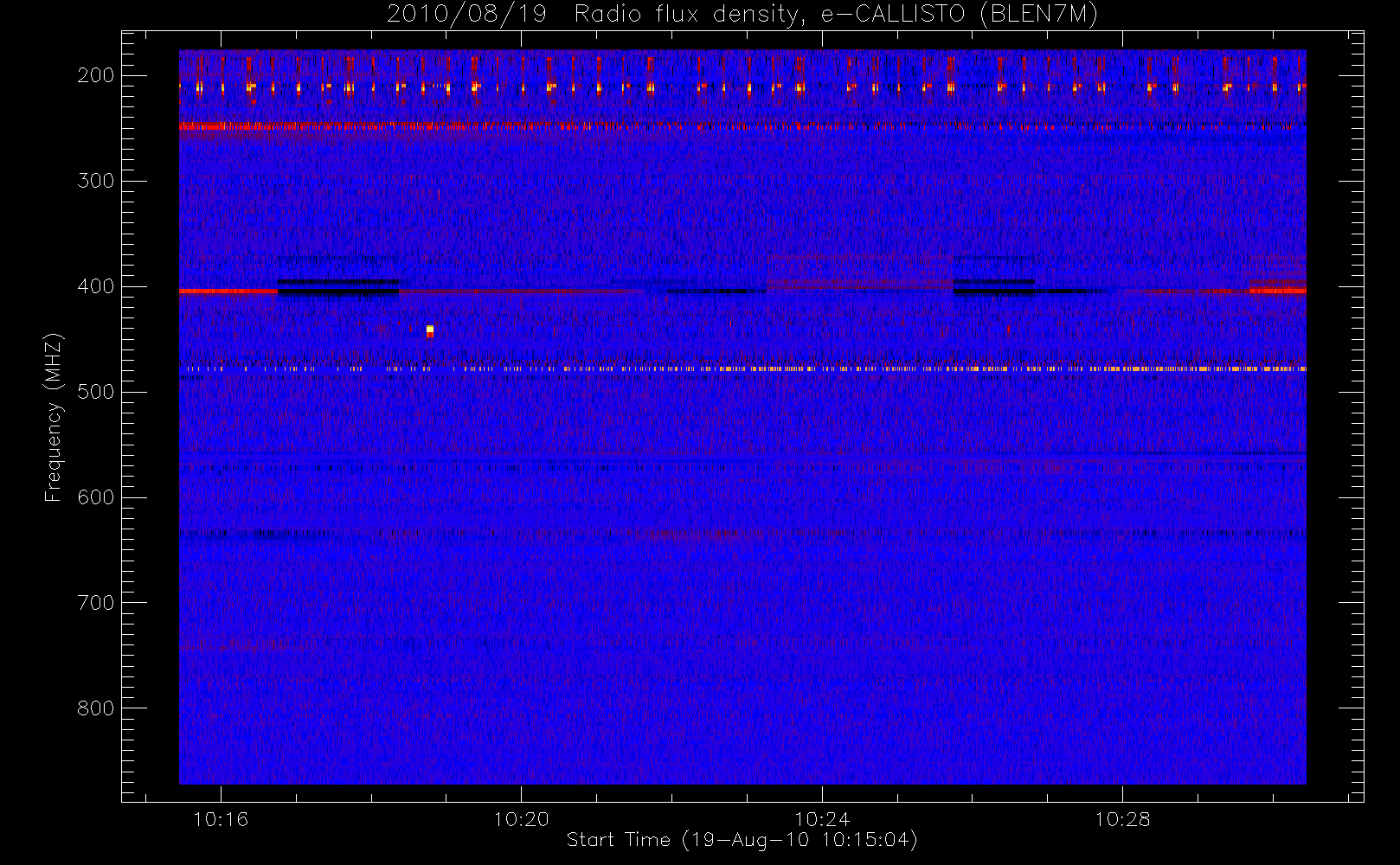Click the '10:24' time tick label
The image size is (1400, 865).
point(822,819)
